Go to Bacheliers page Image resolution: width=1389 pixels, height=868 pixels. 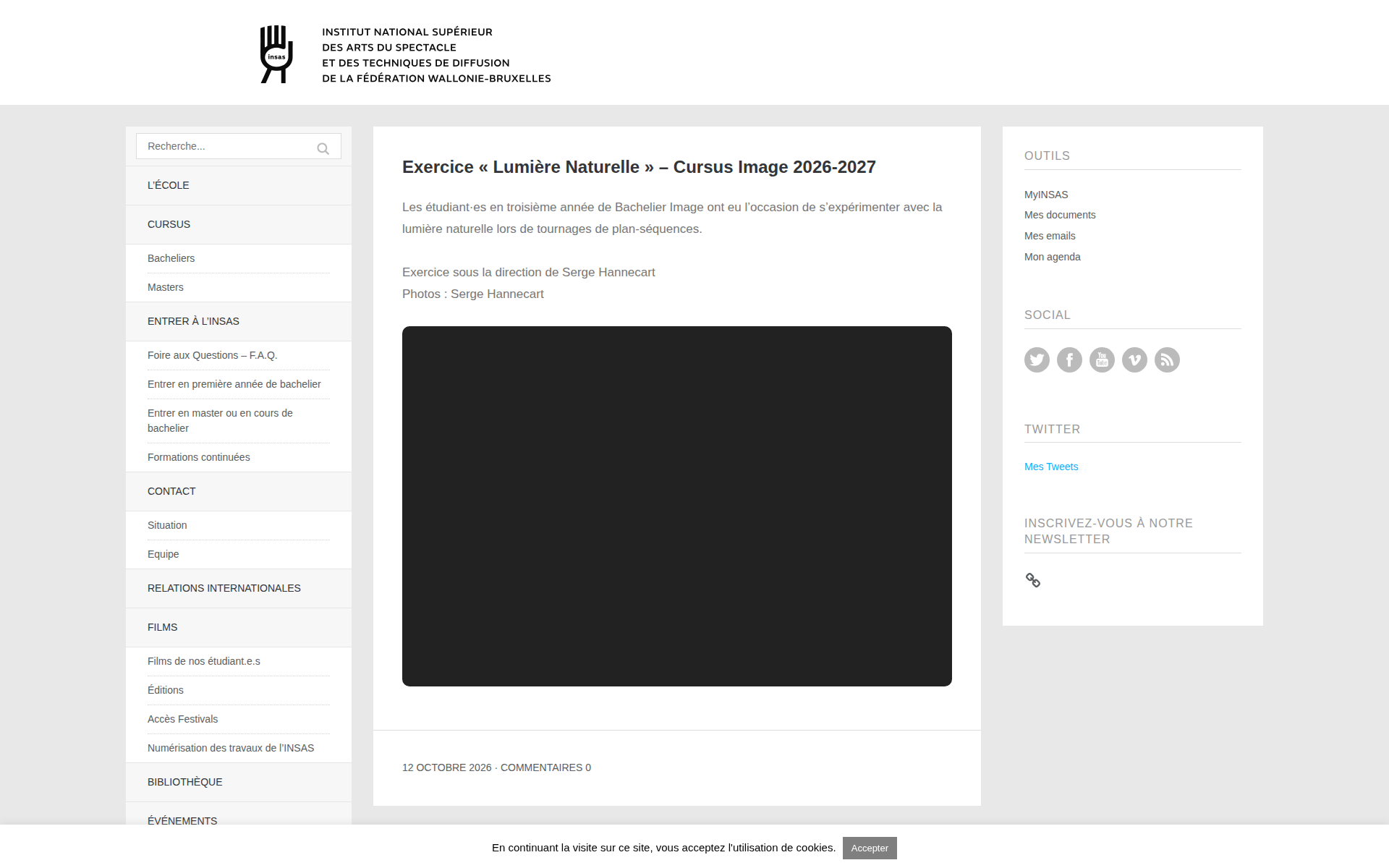point(171,258)
